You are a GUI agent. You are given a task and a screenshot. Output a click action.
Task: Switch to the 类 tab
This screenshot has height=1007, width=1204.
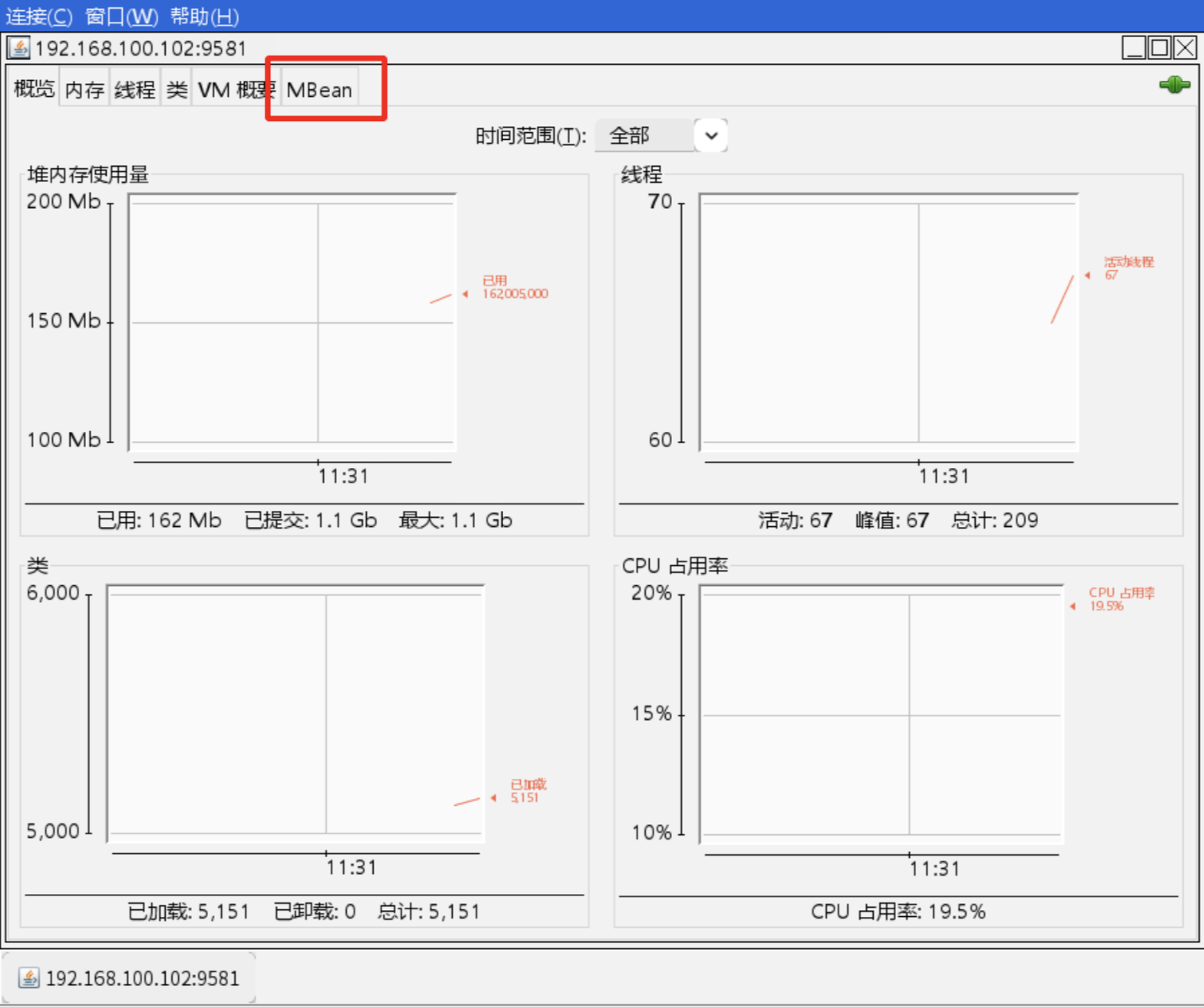coord(177,90)
